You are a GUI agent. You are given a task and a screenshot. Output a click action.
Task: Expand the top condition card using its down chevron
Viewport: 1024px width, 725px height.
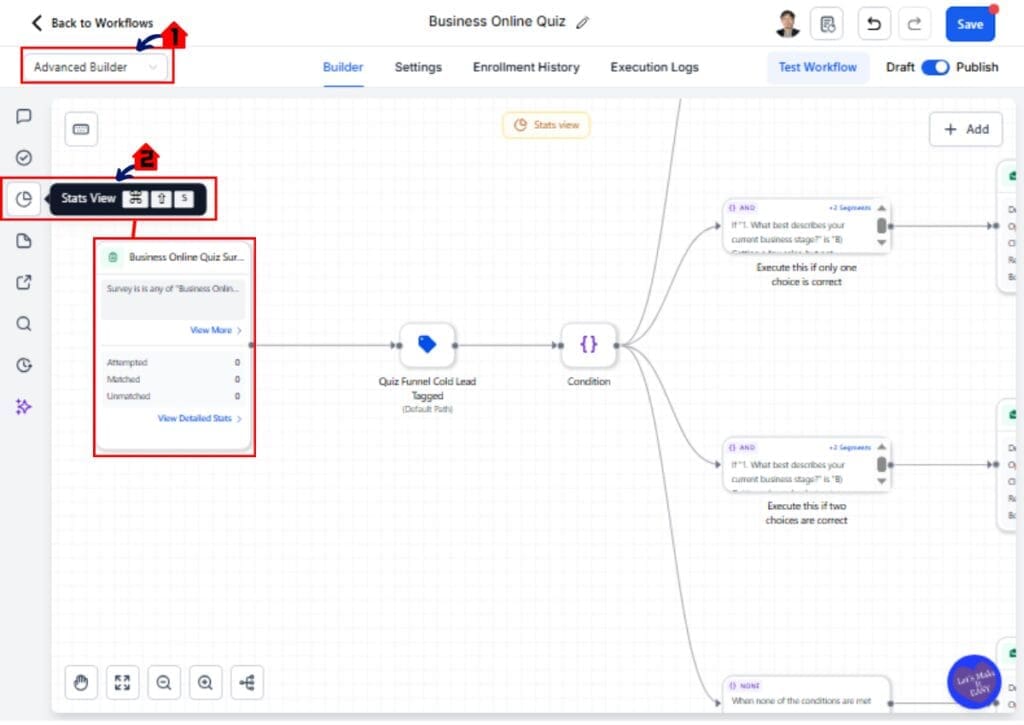click(881, 242)
